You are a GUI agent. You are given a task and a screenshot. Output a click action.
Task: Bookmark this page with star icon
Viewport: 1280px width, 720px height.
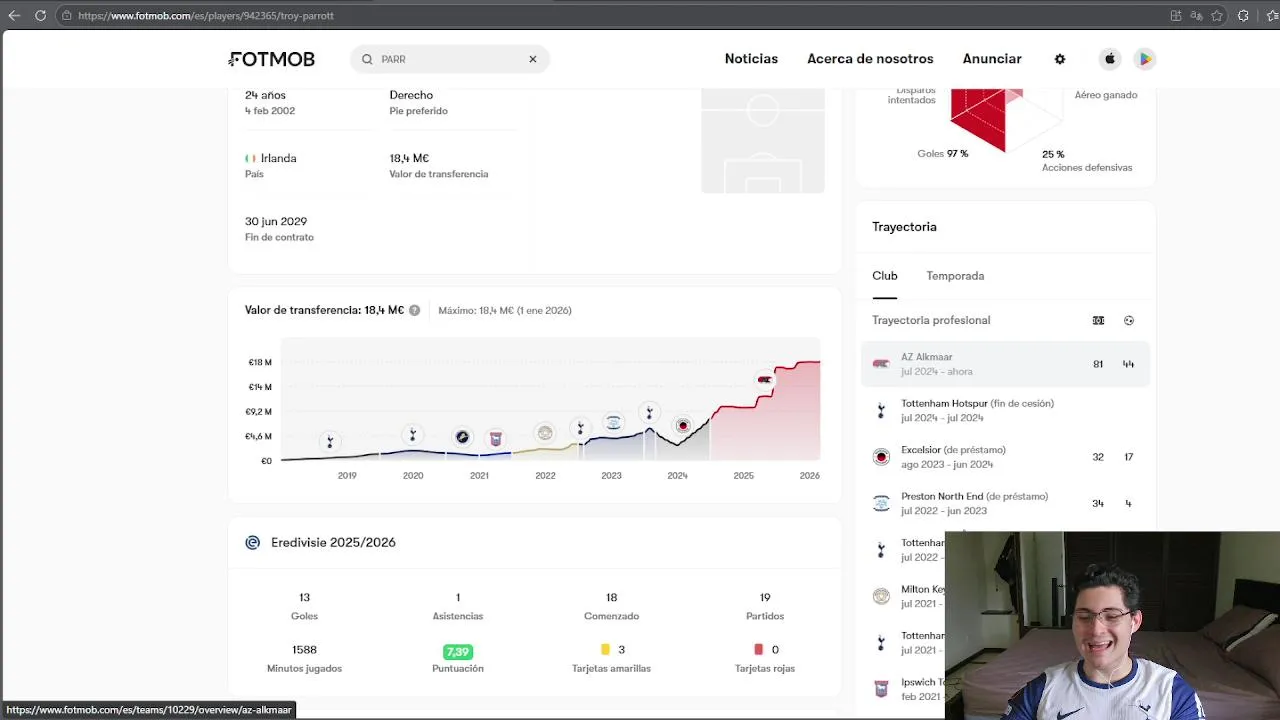click(1217, 15)
